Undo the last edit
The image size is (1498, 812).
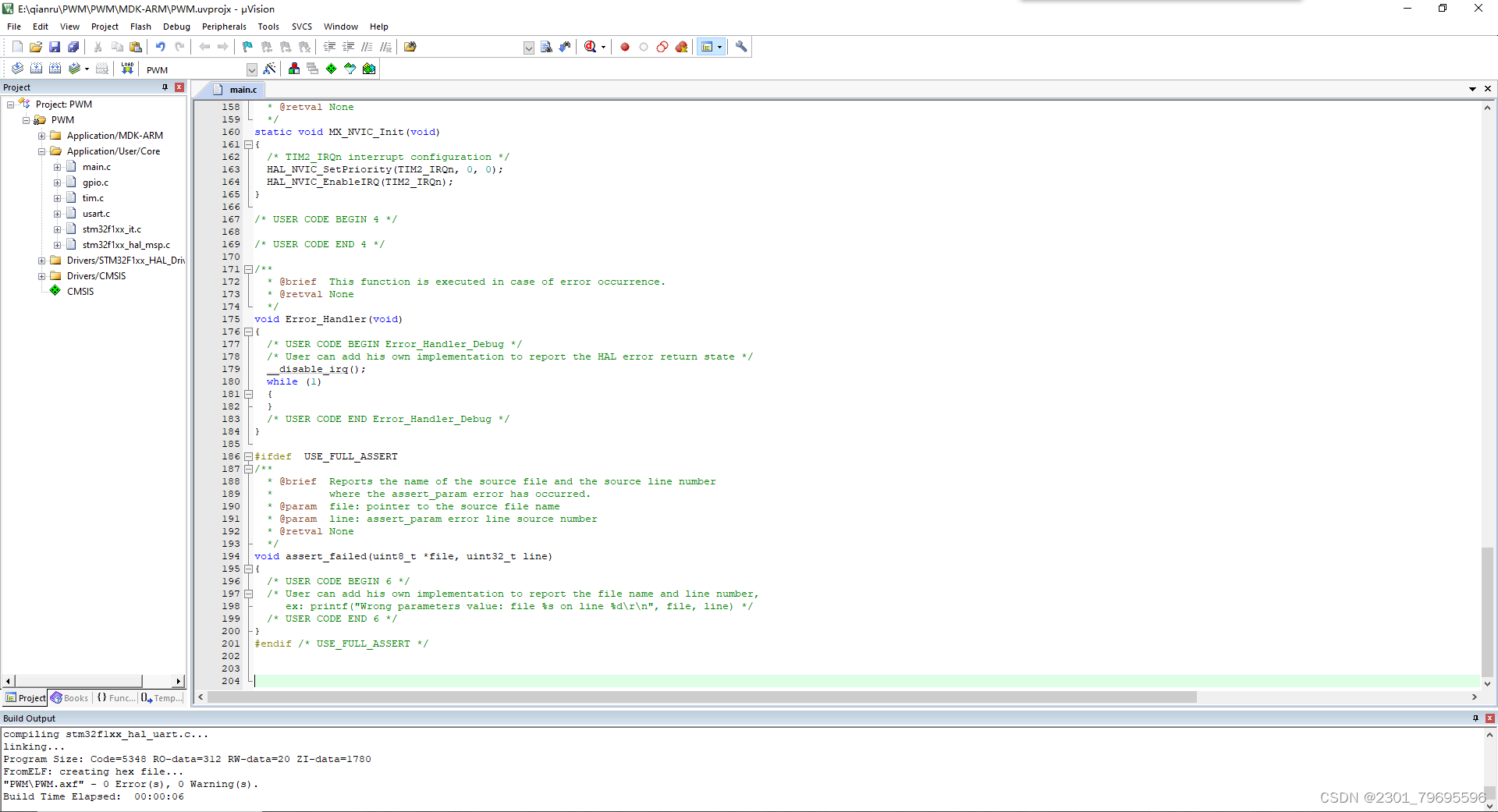point(160,47)
